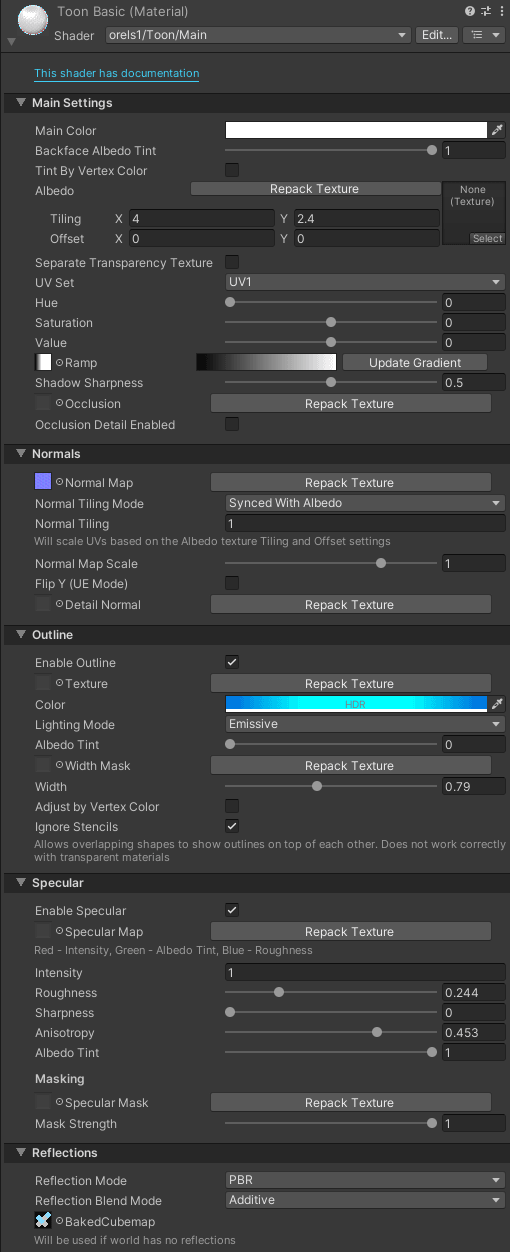
Task: Toggle Adjust by Vertex Color checkbox
Action: coord(232,806)
